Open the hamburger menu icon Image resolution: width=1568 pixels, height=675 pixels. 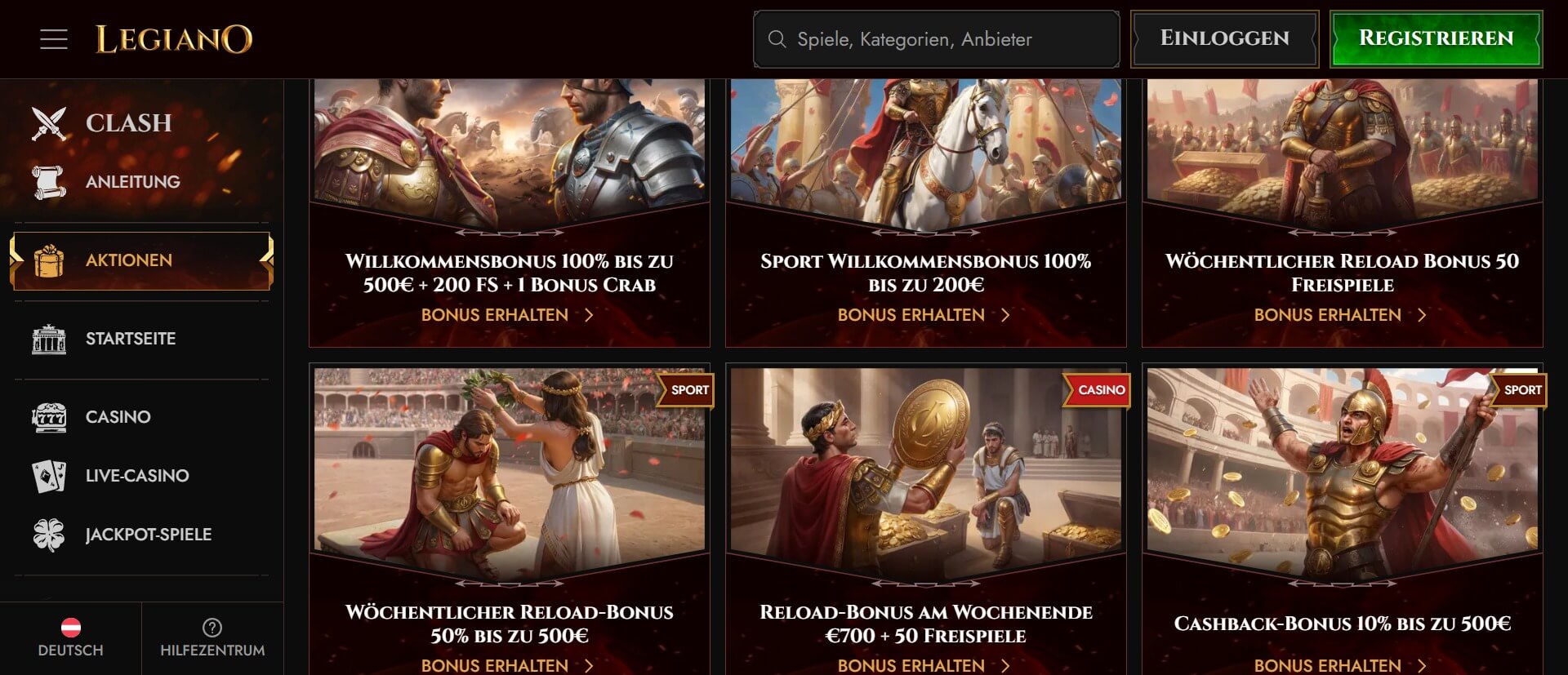pyautogui.click(x=54, y=39)
